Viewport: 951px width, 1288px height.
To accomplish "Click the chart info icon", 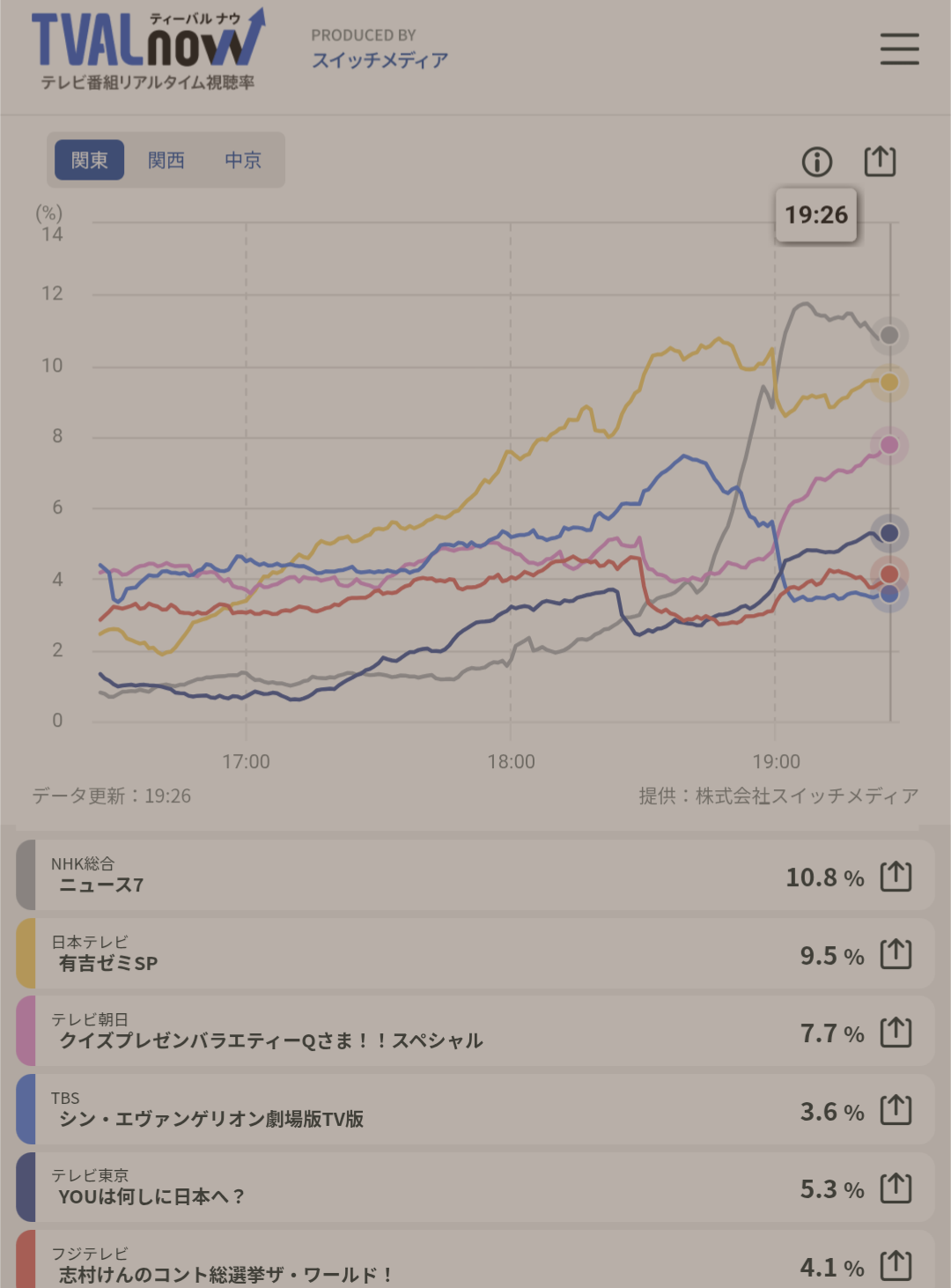I will 816,162.
